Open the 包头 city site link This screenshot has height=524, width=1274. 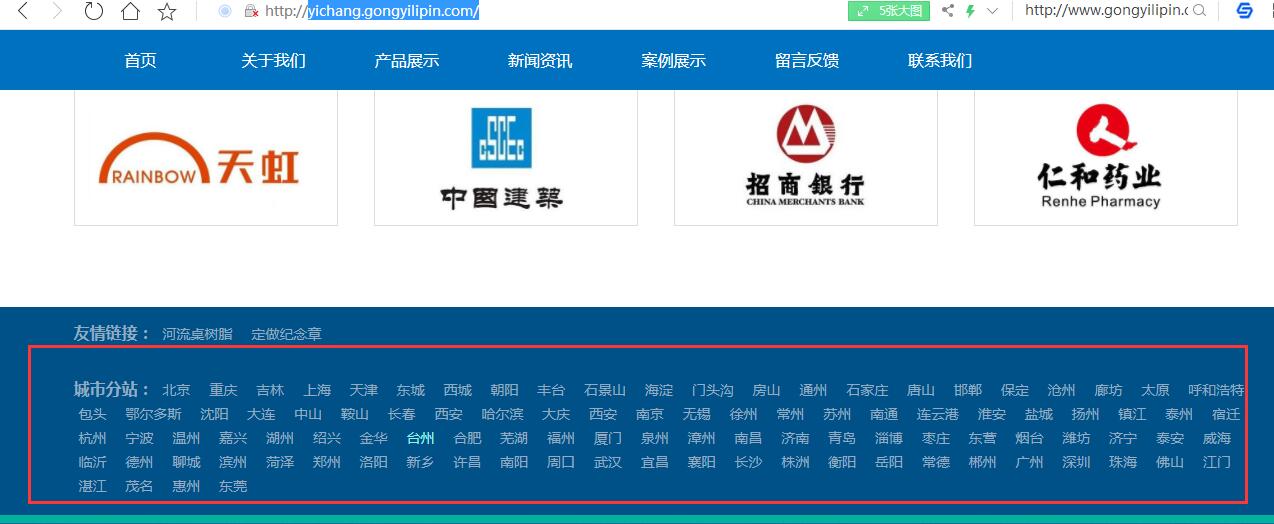pyautogui.click(x=92, y=414)
